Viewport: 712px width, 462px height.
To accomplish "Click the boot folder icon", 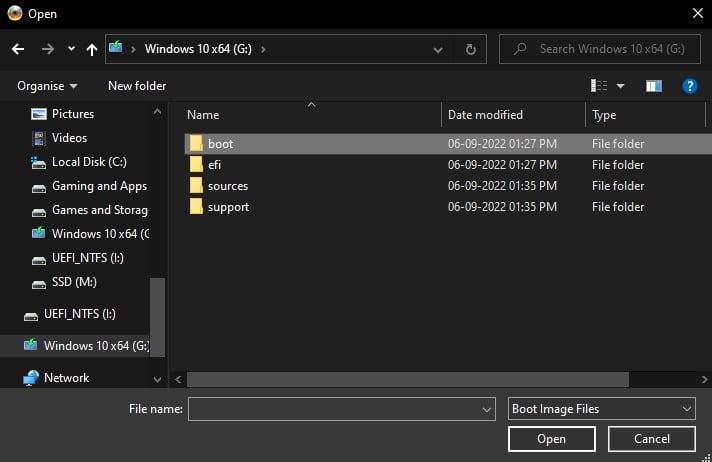I will pos(196,143).
